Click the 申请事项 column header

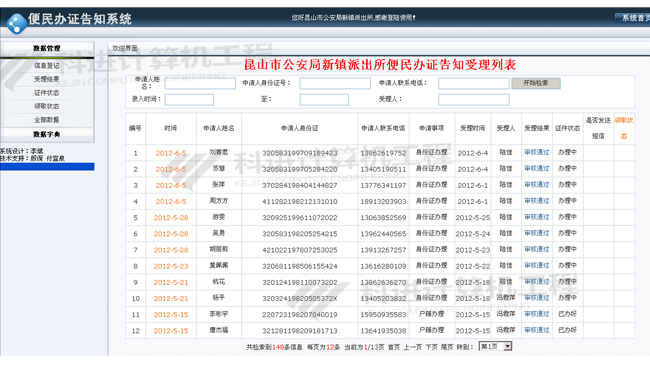(432, 128)
